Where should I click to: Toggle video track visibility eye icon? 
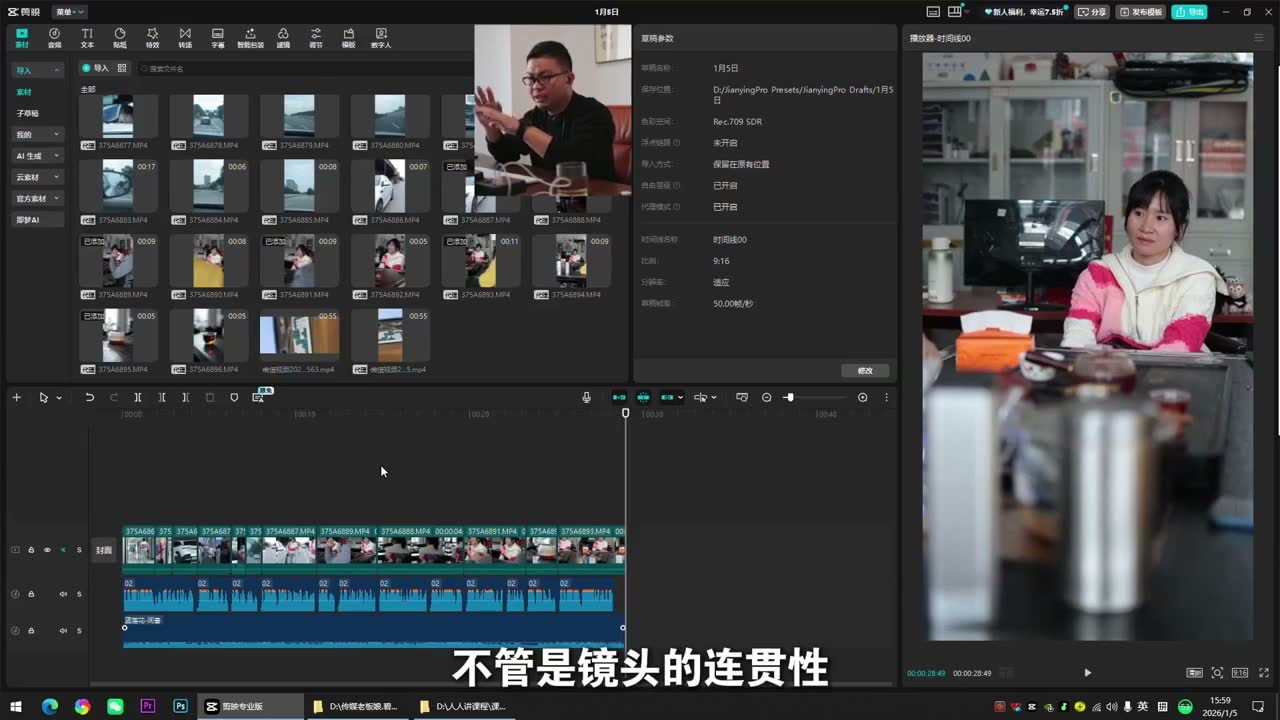(x=47, y=550)
